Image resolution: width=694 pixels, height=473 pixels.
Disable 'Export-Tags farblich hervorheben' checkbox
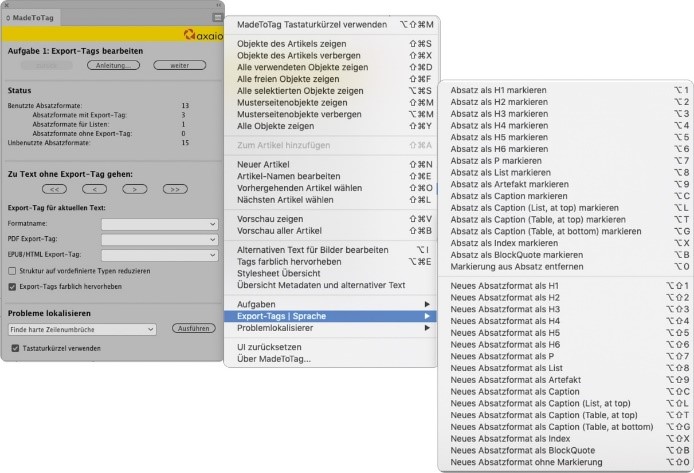(12, 287)
